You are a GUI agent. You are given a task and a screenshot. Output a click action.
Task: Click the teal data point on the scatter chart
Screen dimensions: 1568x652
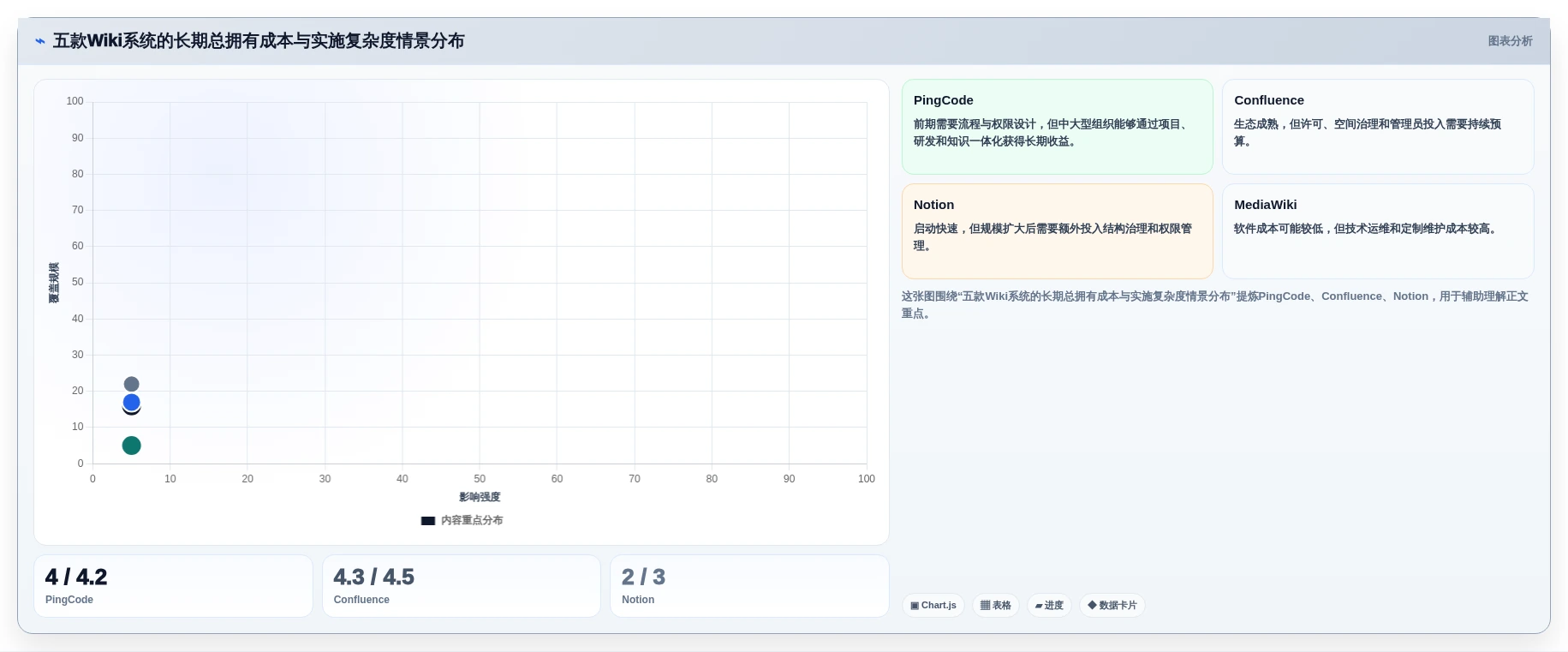pyautogui.click(x=131, y=446)
